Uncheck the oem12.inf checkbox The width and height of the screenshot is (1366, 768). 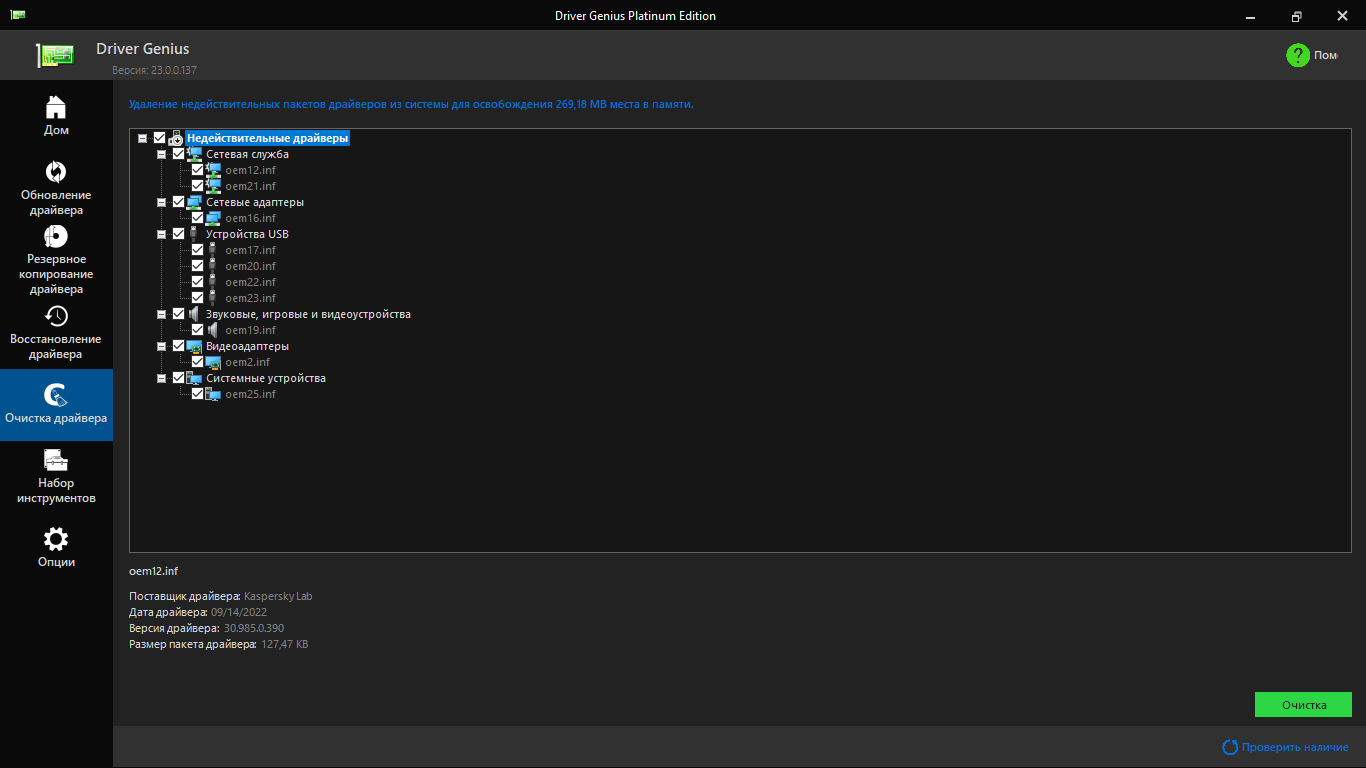click(x=197, y=170)
